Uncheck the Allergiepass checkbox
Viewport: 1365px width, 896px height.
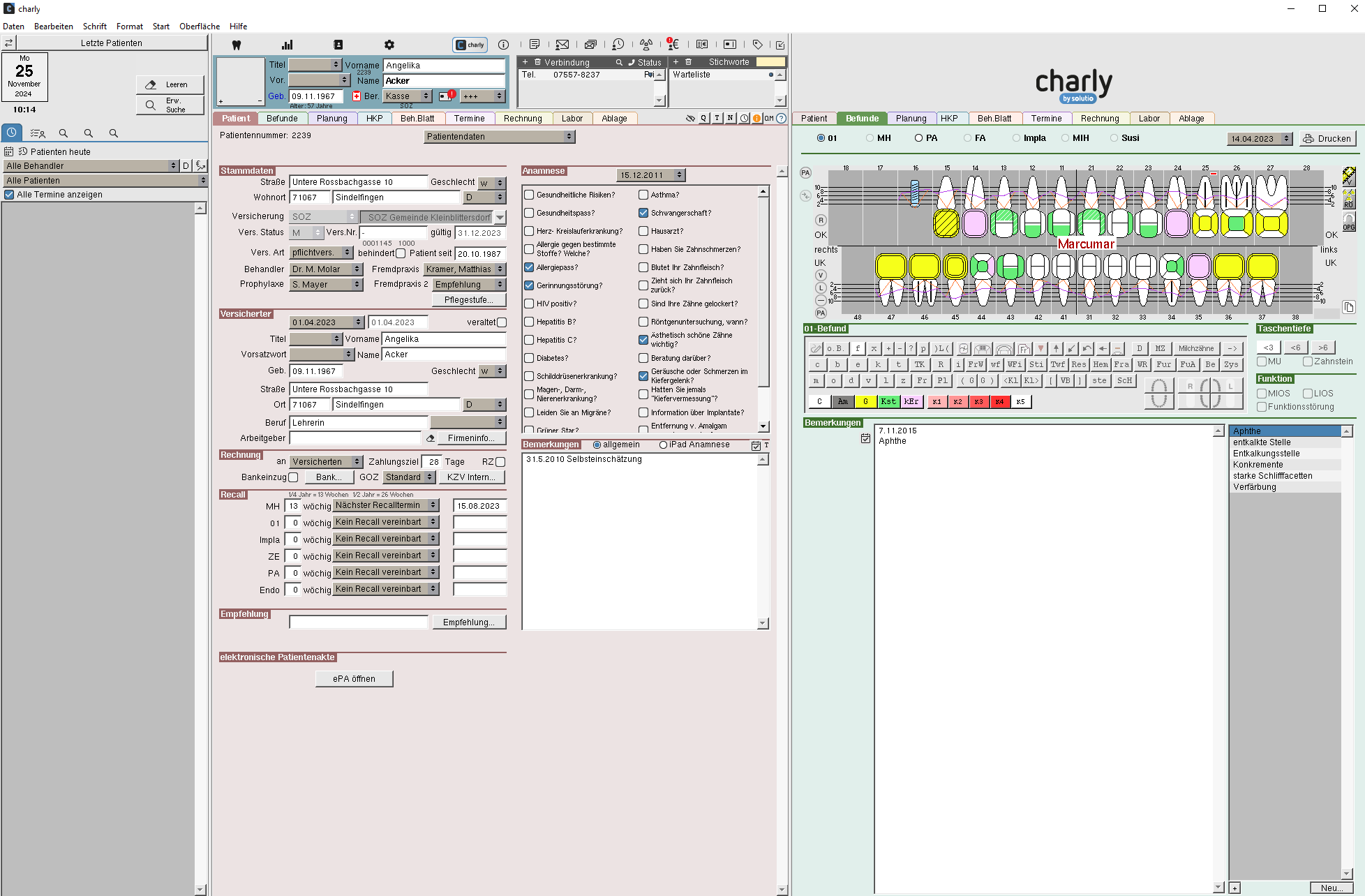click(529, 267)
